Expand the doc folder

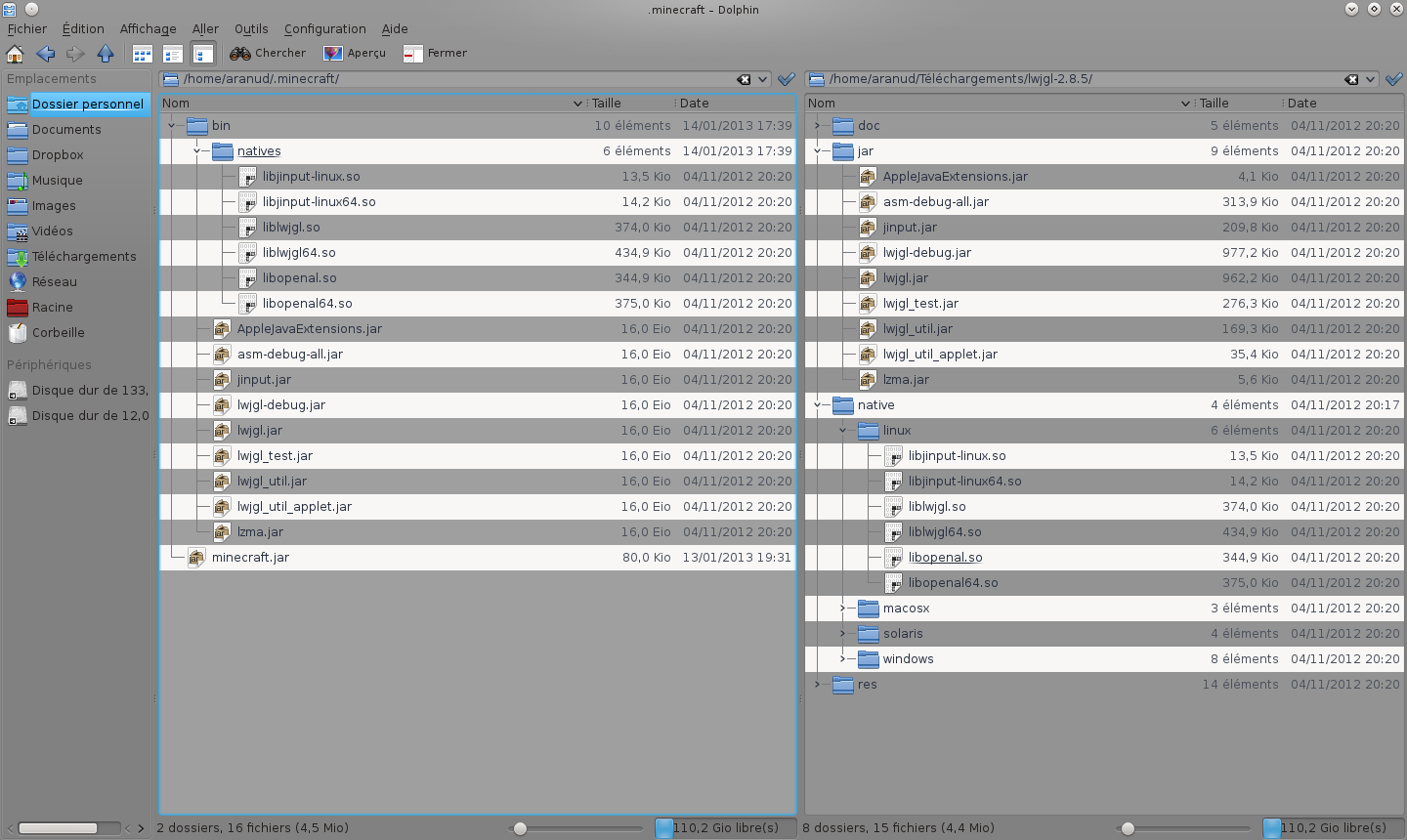[x=818, y=125]
